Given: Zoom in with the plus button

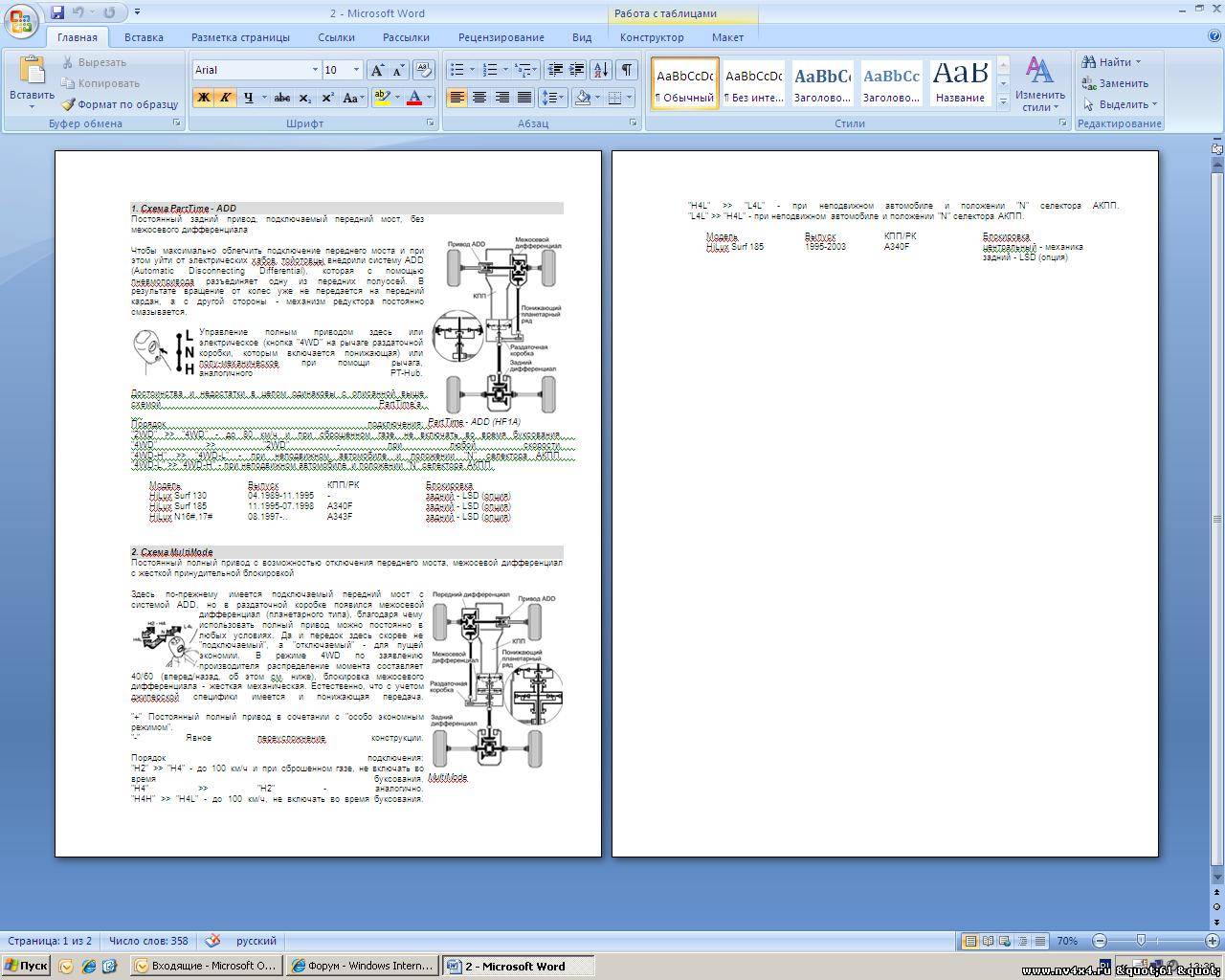Looking at the screenshot, I should coord(1213,941).
